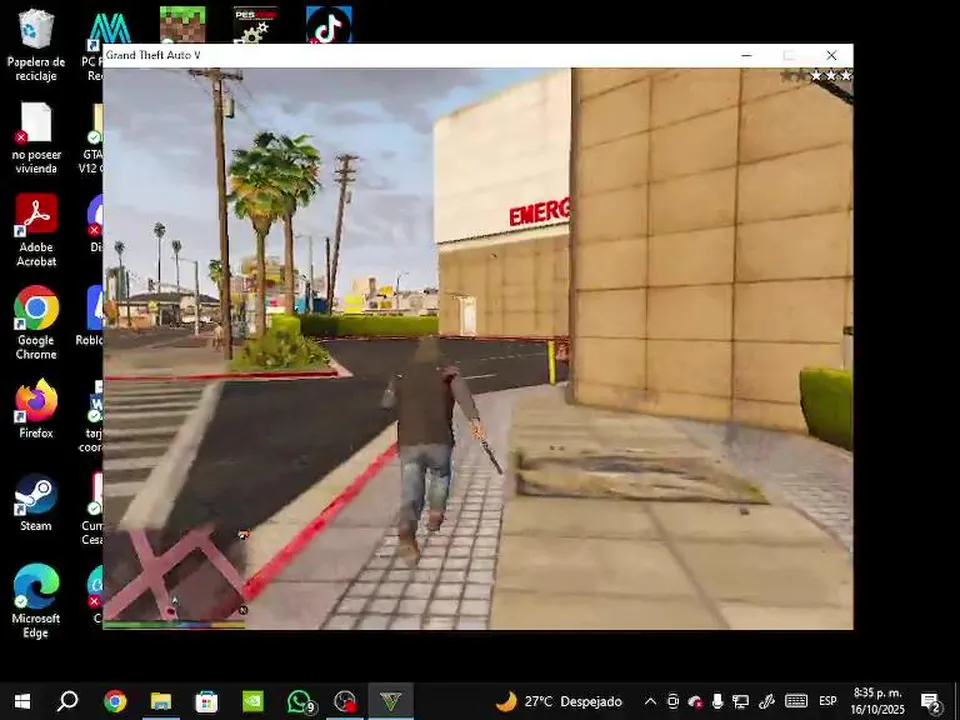Open the clock showing 8:35 p. m.
Screen dimensions: 960x720
[877, 702]
